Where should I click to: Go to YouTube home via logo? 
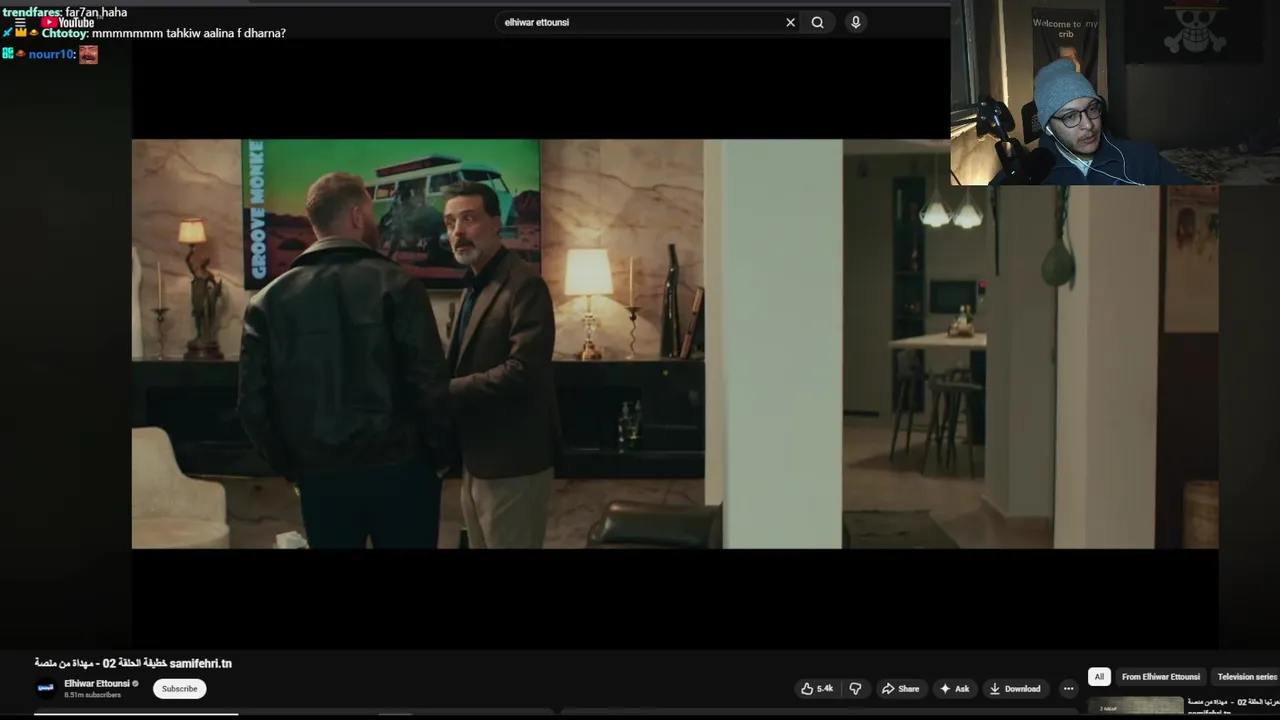coord(68,22)
